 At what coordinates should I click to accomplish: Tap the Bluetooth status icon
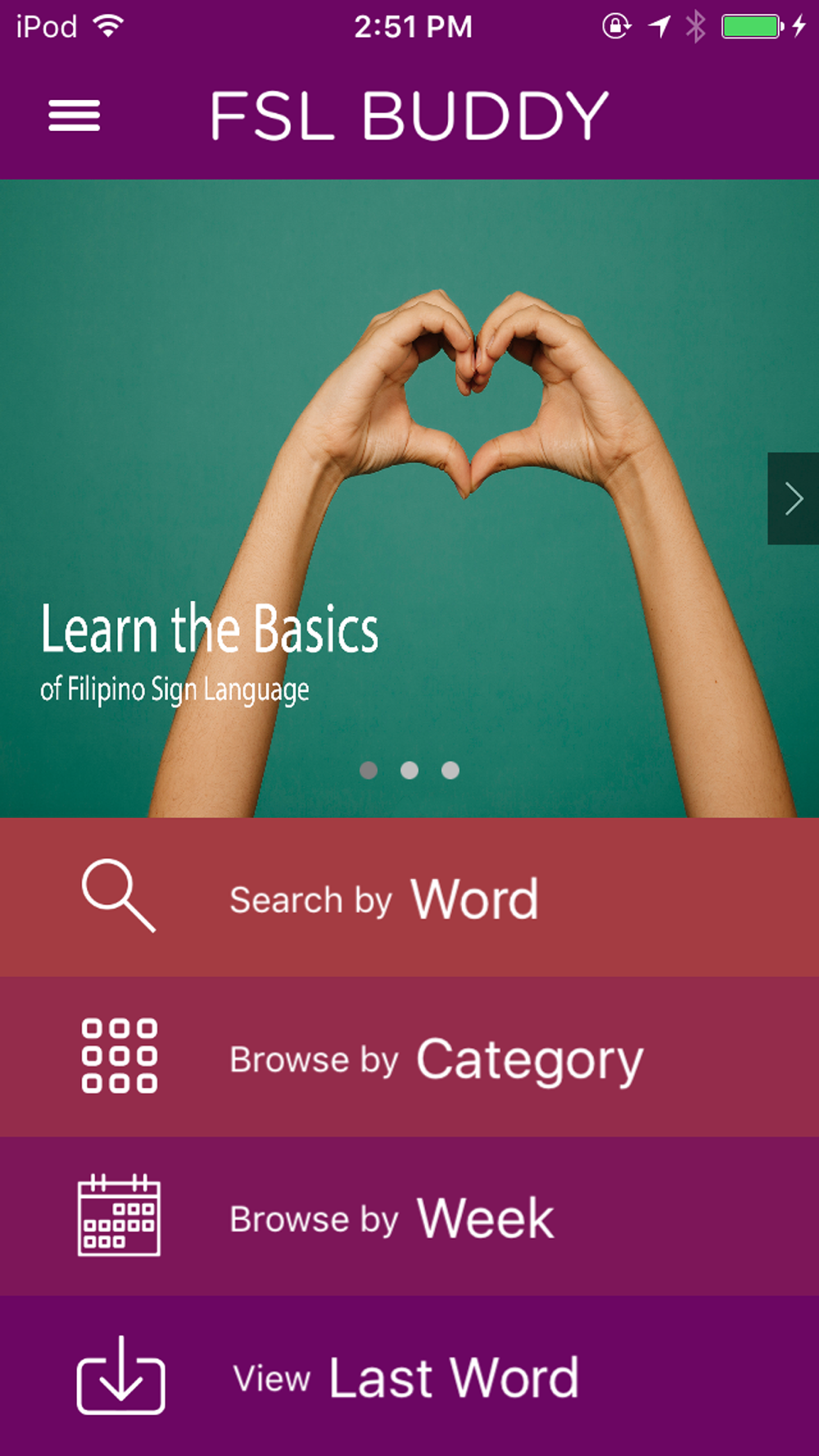[x=695, y=27]
